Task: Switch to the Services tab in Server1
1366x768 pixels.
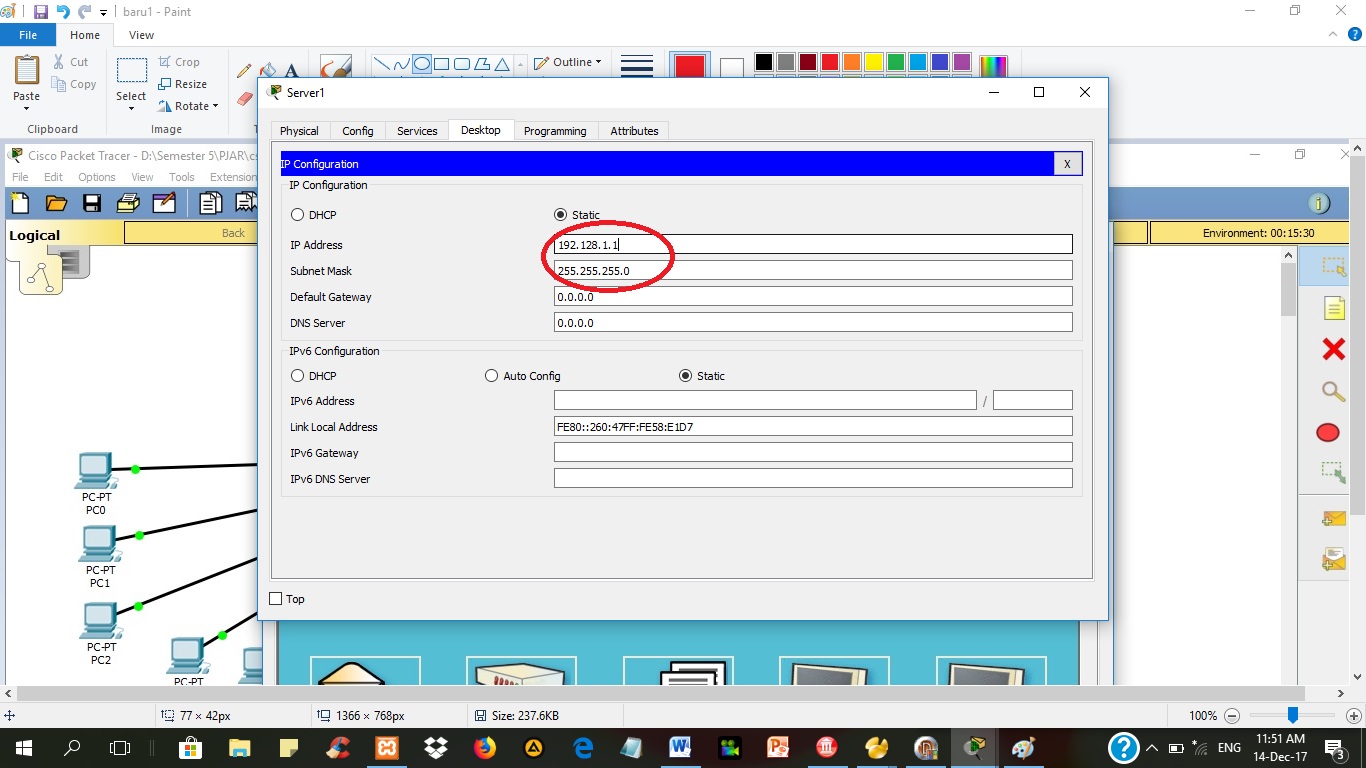Action: (x=416, y=130)
